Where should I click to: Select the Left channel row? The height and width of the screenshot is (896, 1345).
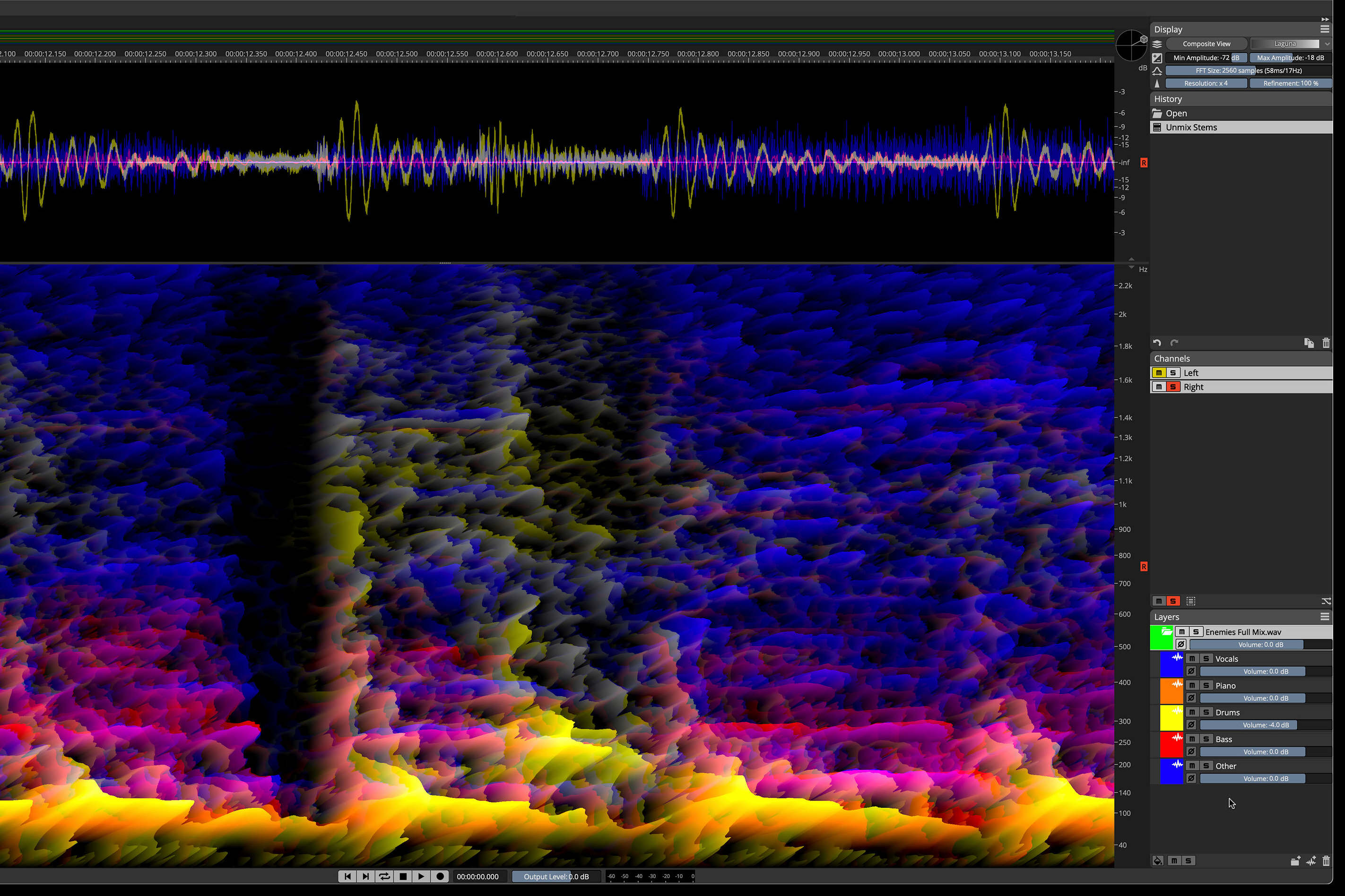[x=1241, y=373]
